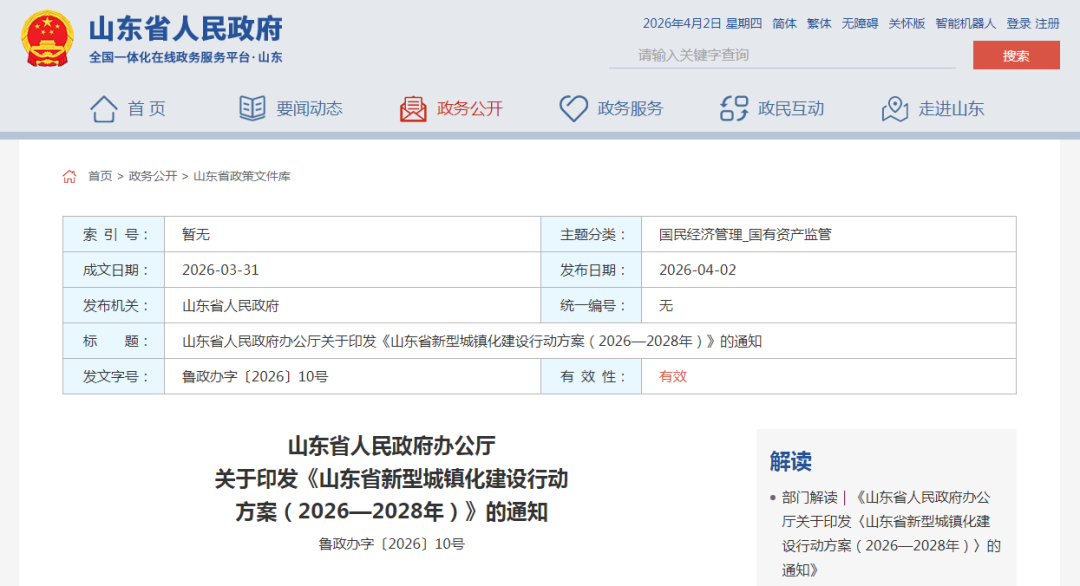Click the map pin icon beside 走进山东

[894, 108]
